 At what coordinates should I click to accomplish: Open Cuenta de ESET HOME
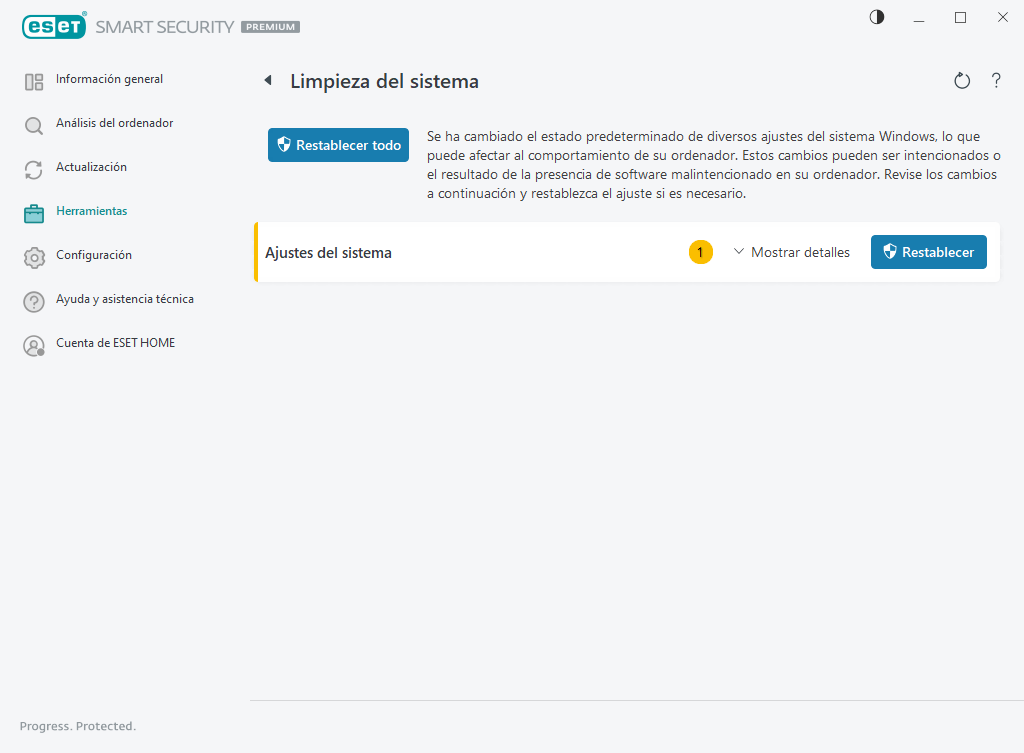point(116,343)
